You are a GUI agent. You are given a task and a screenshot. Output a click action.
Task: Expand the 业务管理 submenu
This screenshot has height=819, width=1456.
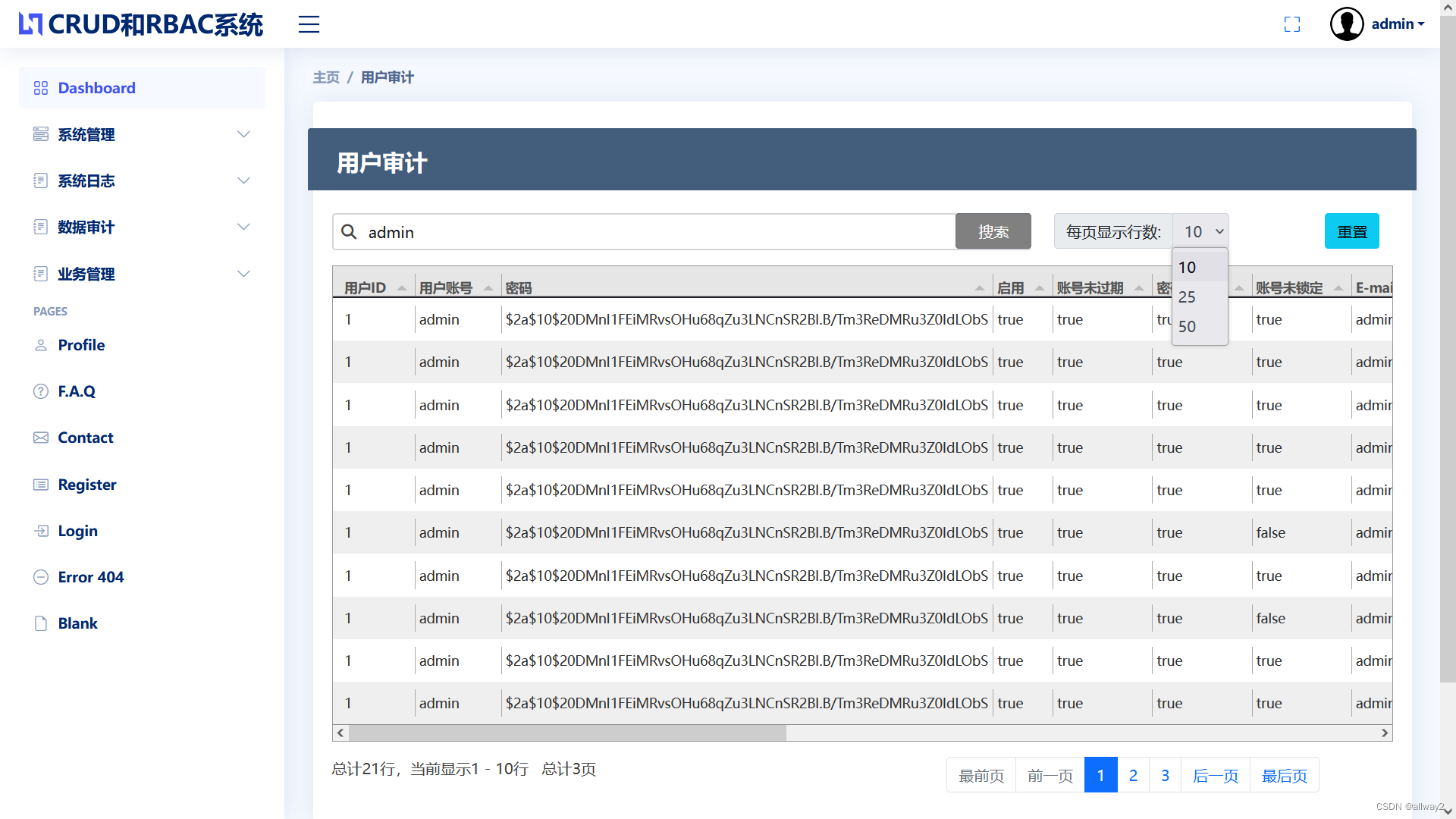(86, 274)
